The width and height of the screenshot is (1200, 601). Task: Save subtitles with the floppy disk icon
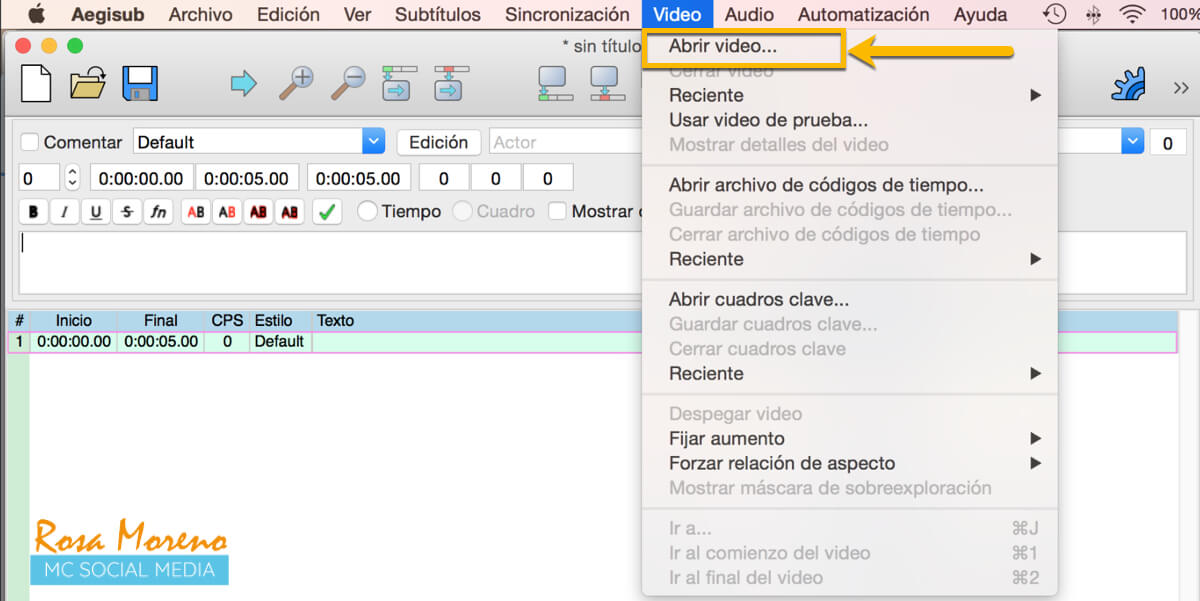(x=140, y=83)
